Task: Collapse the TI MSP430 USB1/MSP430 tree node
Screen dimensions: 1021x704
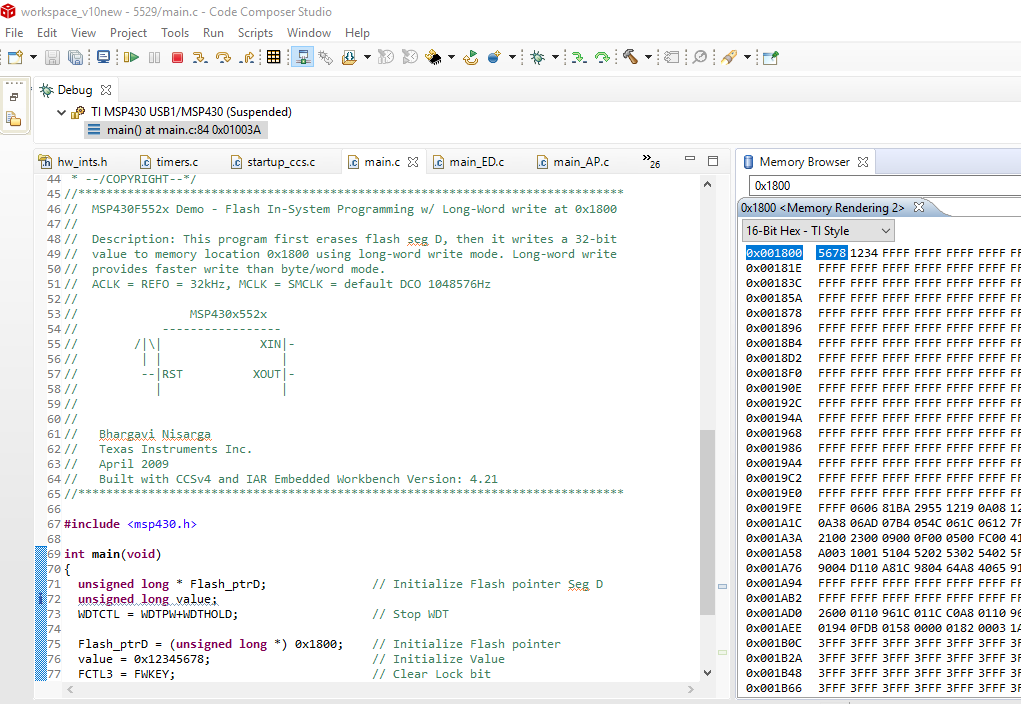Action: pyautogui.click(x=62, y=112)
